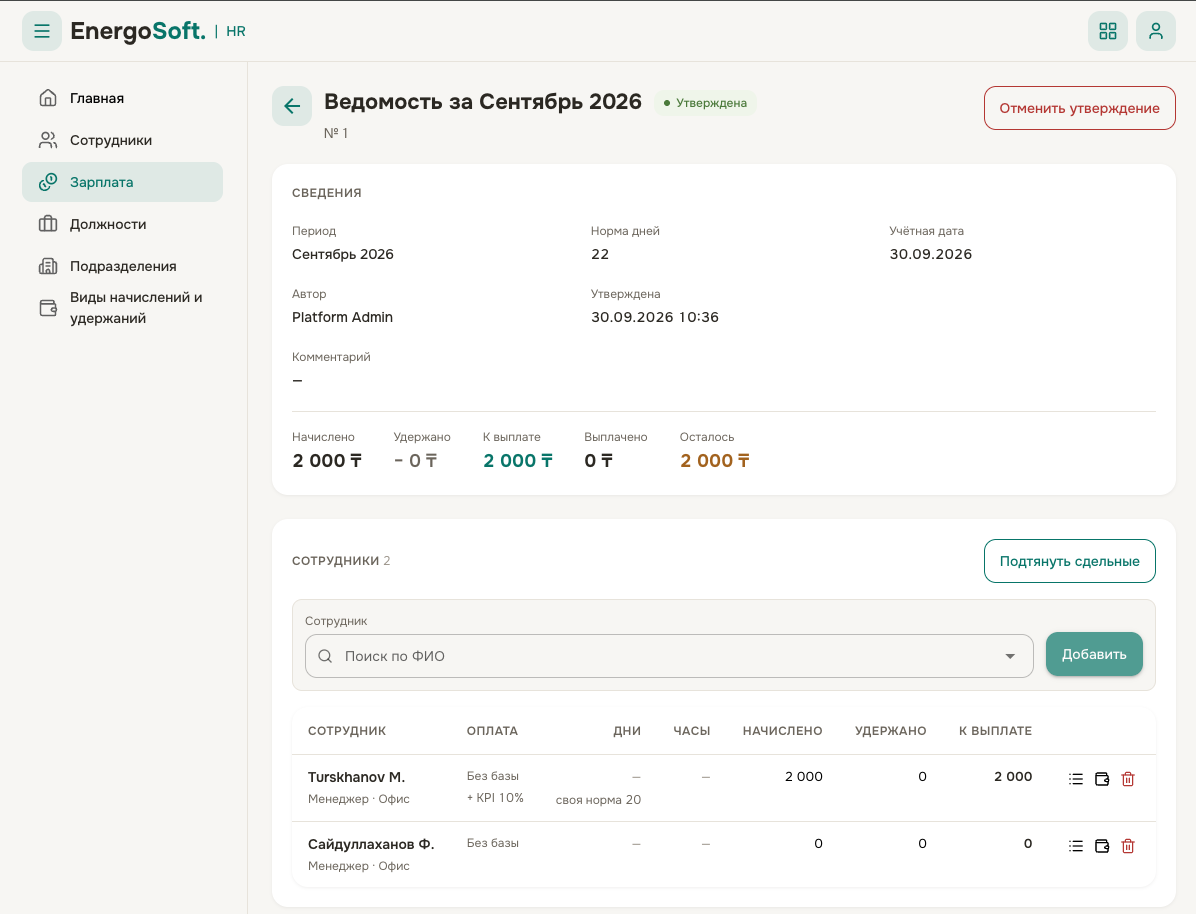Click the search magnifier icon in employee field
The height and width of the screenshot is (914, 1196).
tap(325, 656)
